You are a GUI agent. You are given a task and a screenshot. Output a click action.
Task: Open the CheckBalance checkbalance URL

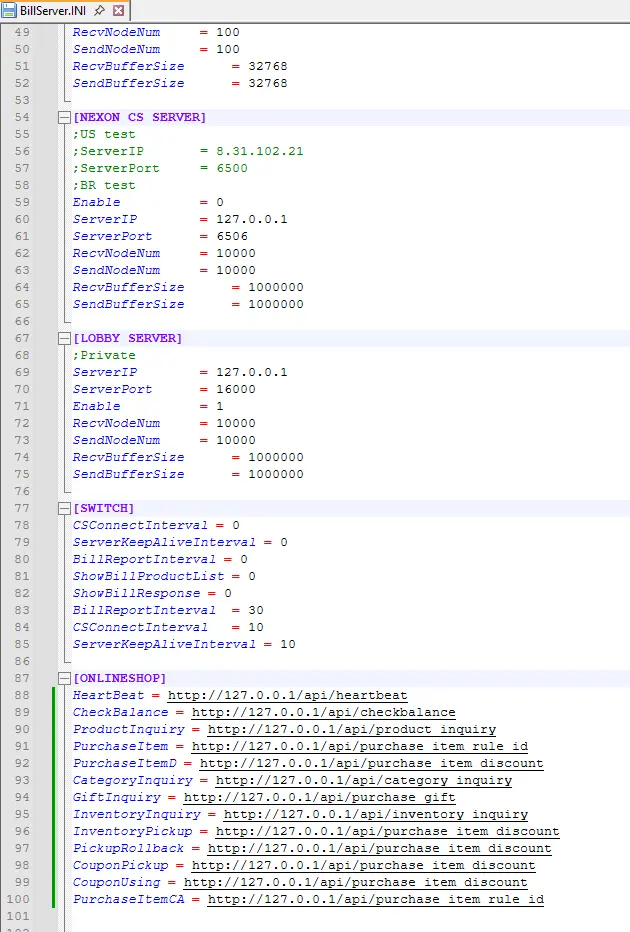click(x=323, y=712)
